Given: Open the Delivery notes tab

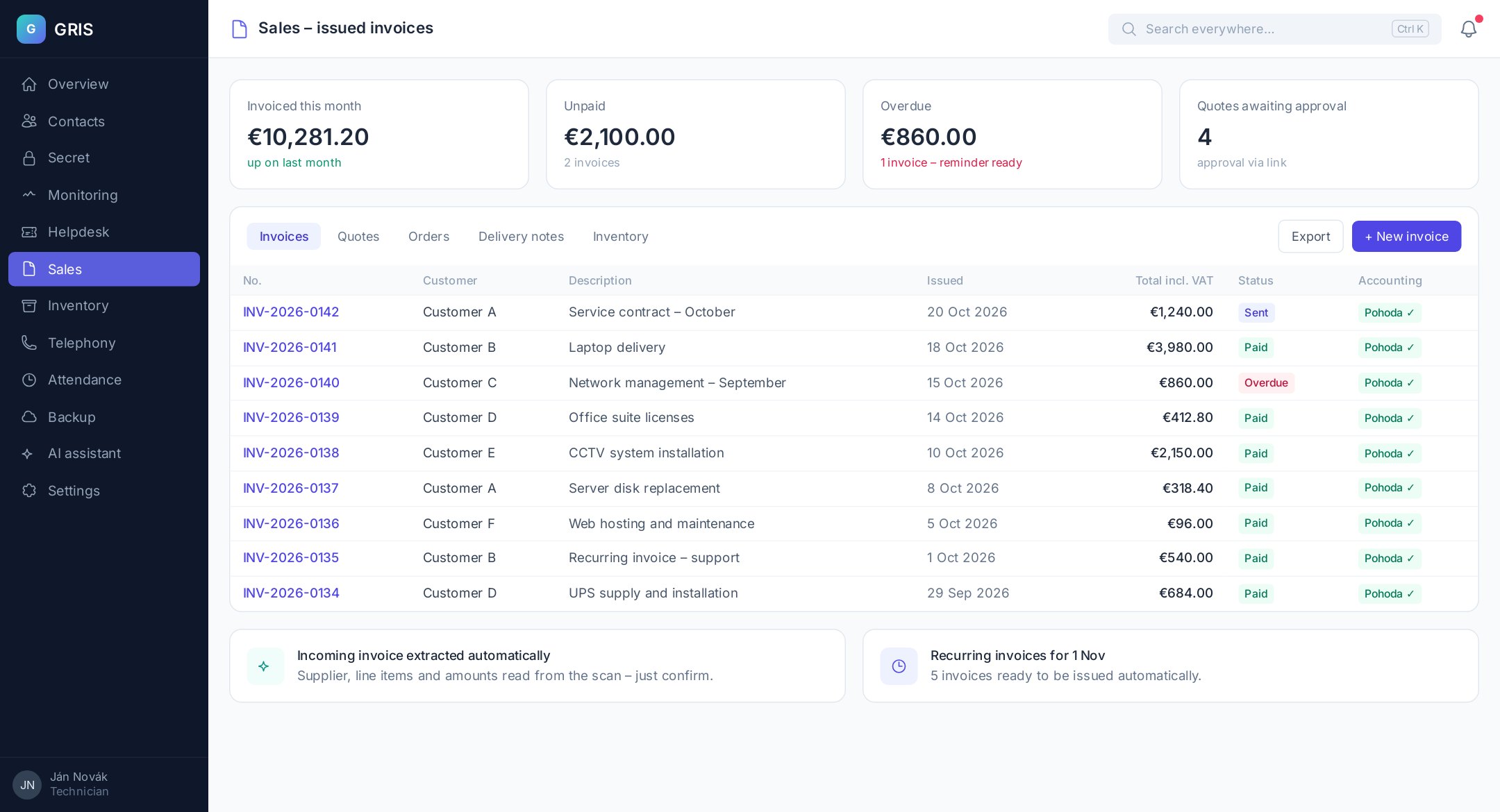Looking at the screenshot, I should pos(521,237).
